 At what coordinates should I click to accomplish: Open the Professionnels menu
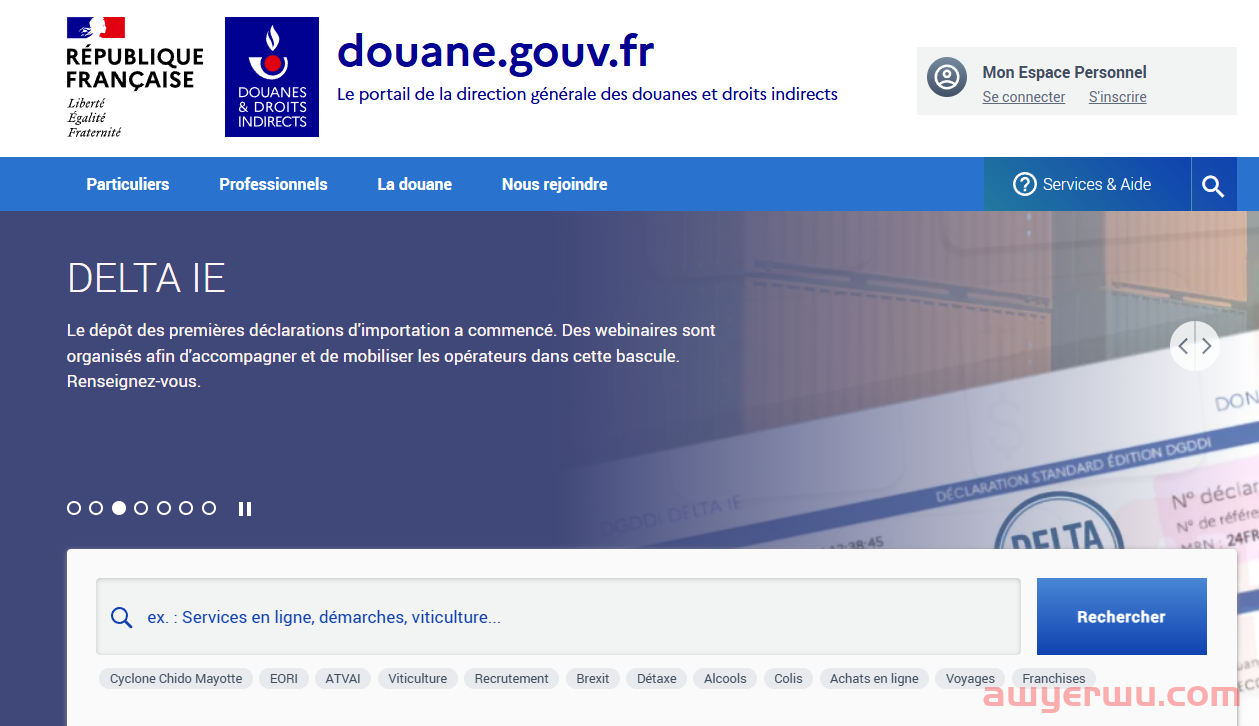click(x=273, y=184)
